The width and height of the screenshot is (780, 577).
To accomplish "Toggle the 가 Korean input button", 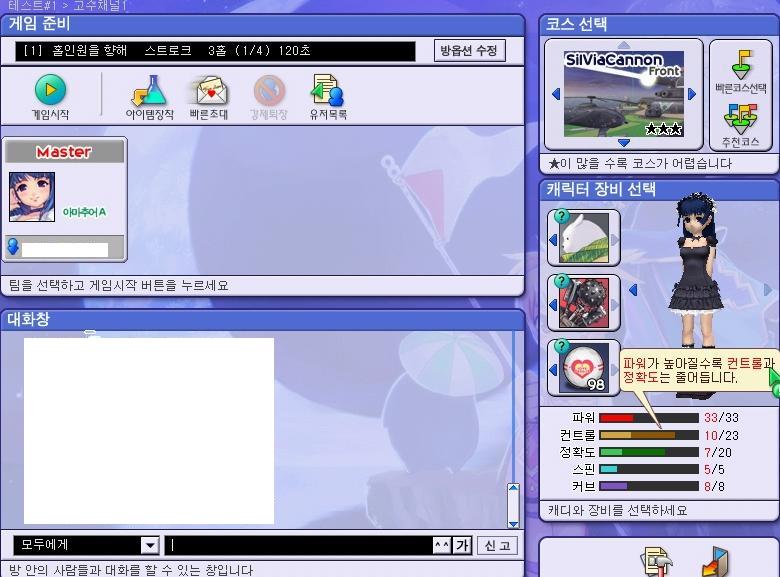I will pyautogui.click(x=462, y=545).
